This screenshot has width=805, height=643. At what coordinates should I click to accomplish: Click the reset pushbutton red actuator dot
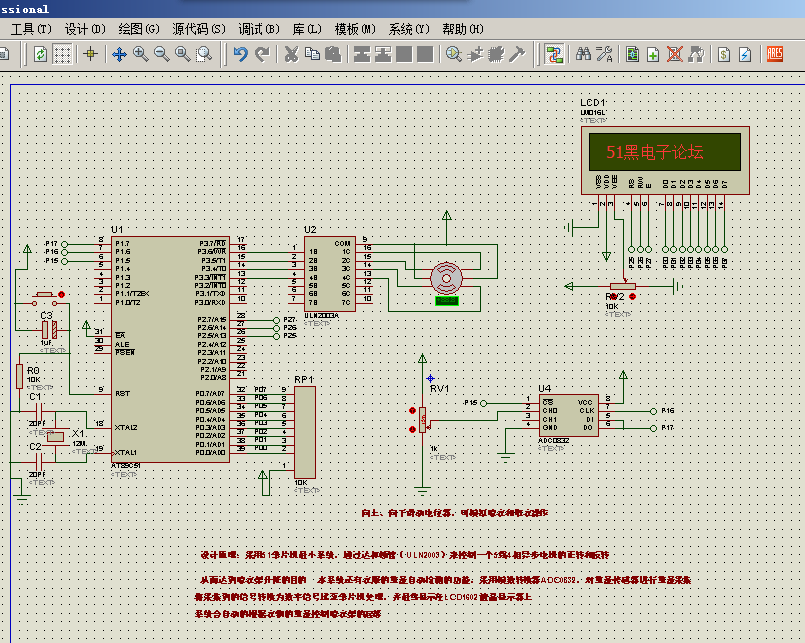click(x=62, y=294)
